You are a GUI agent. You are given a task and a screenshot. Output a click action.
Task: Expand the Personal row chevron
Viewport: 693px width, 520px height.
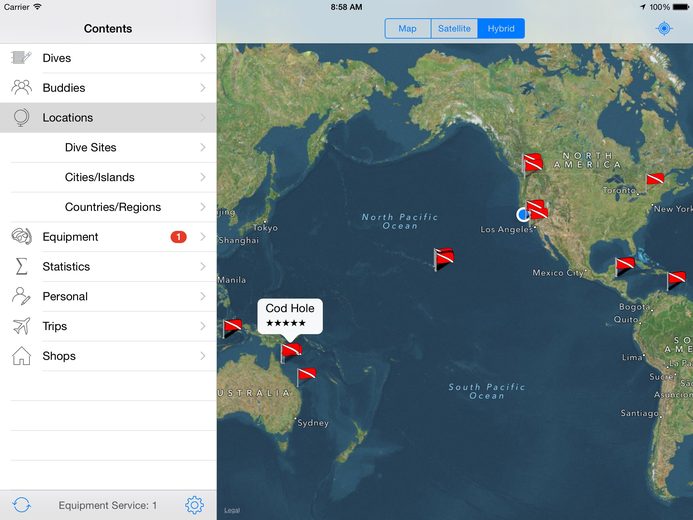[203, 296]
